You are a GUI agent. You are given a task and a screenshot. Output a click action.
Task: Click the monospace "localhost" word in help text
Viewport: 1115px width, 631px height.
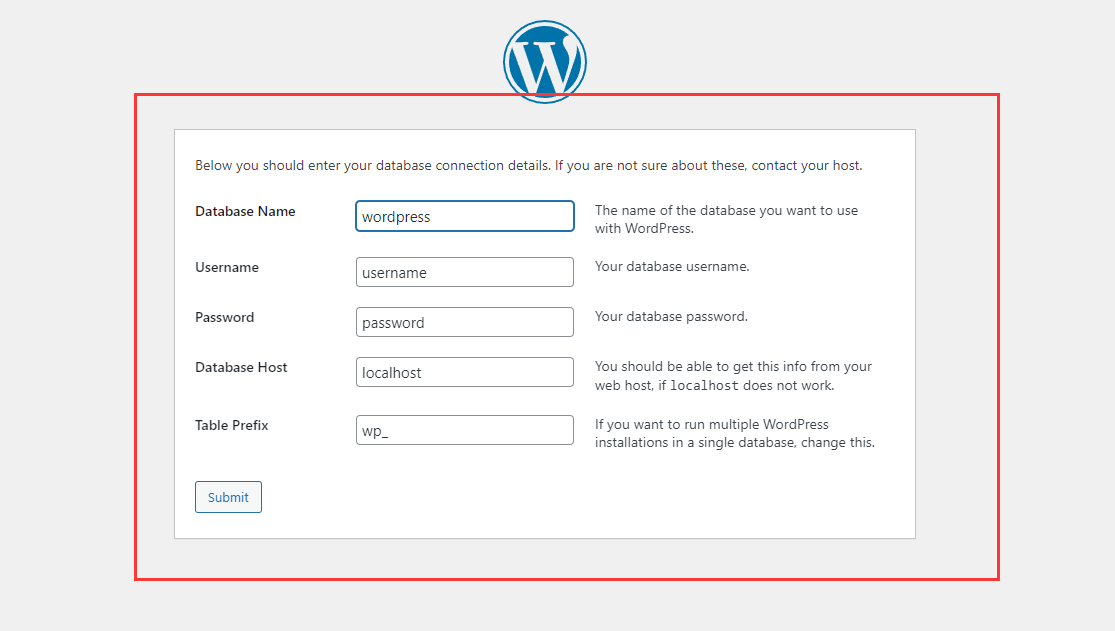point(704,386)
